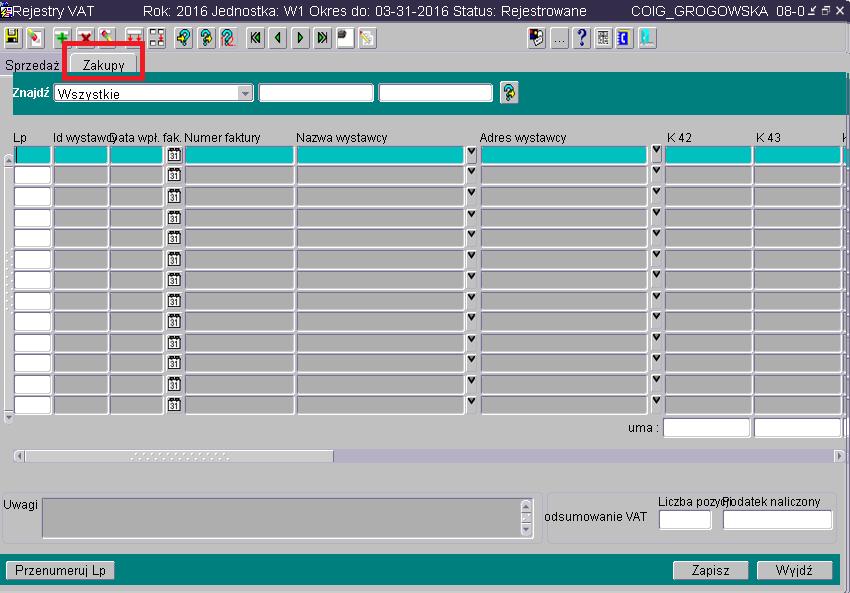Click the blue notebook C icon
The image size is (850, 593).
pyautogui.click(x=624, y=37)
